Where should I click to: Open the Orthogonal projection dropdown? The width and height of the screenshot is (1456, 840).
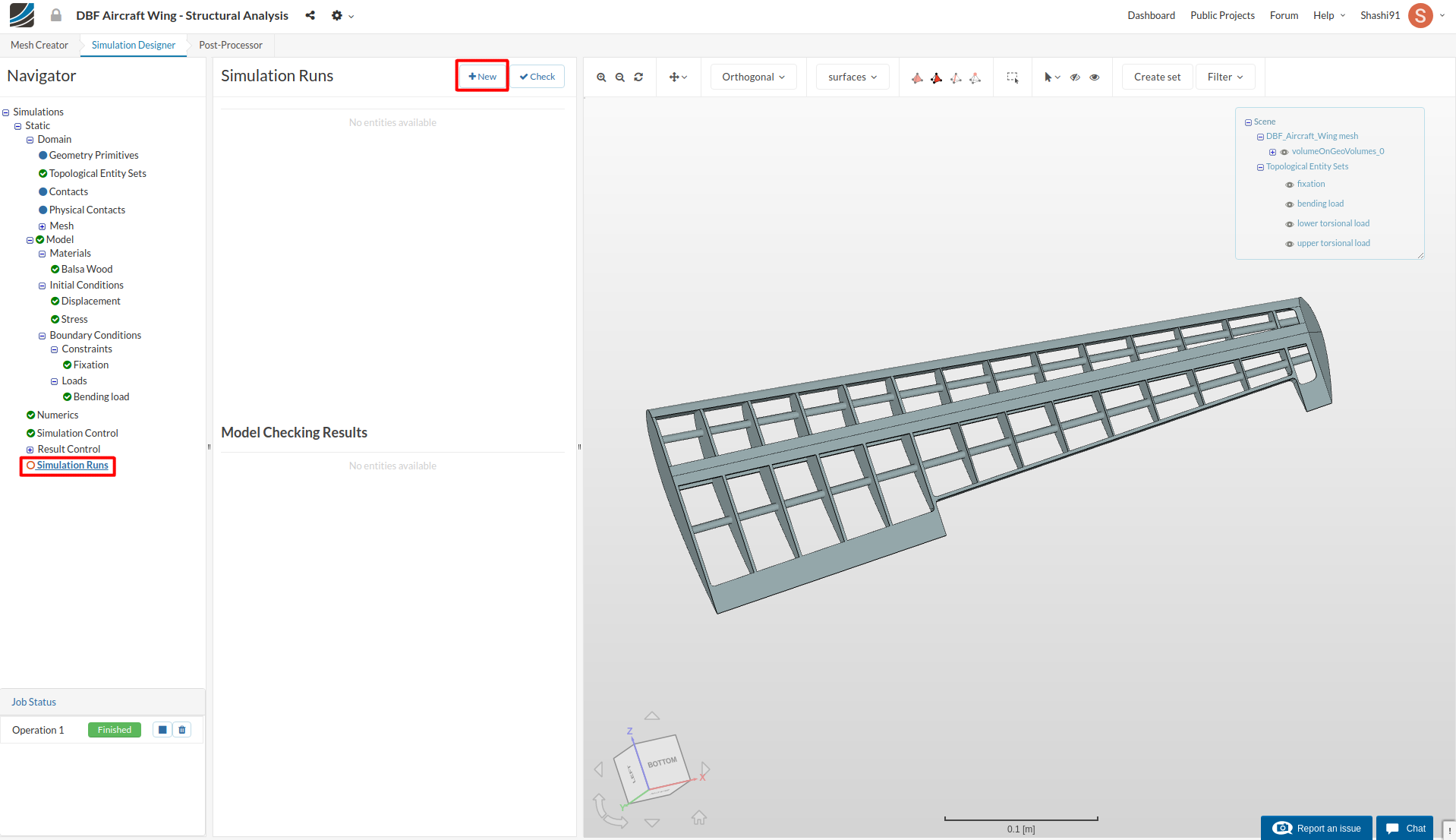753,77
